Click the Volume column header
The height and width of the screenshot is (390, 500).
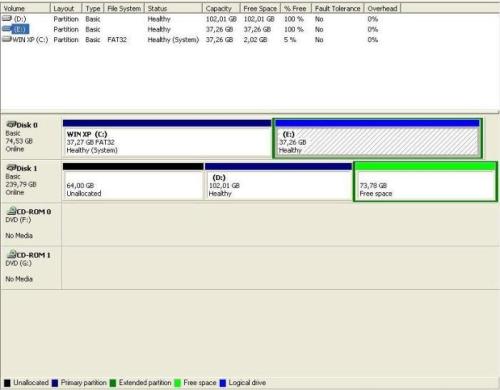(x=25, y=8)
